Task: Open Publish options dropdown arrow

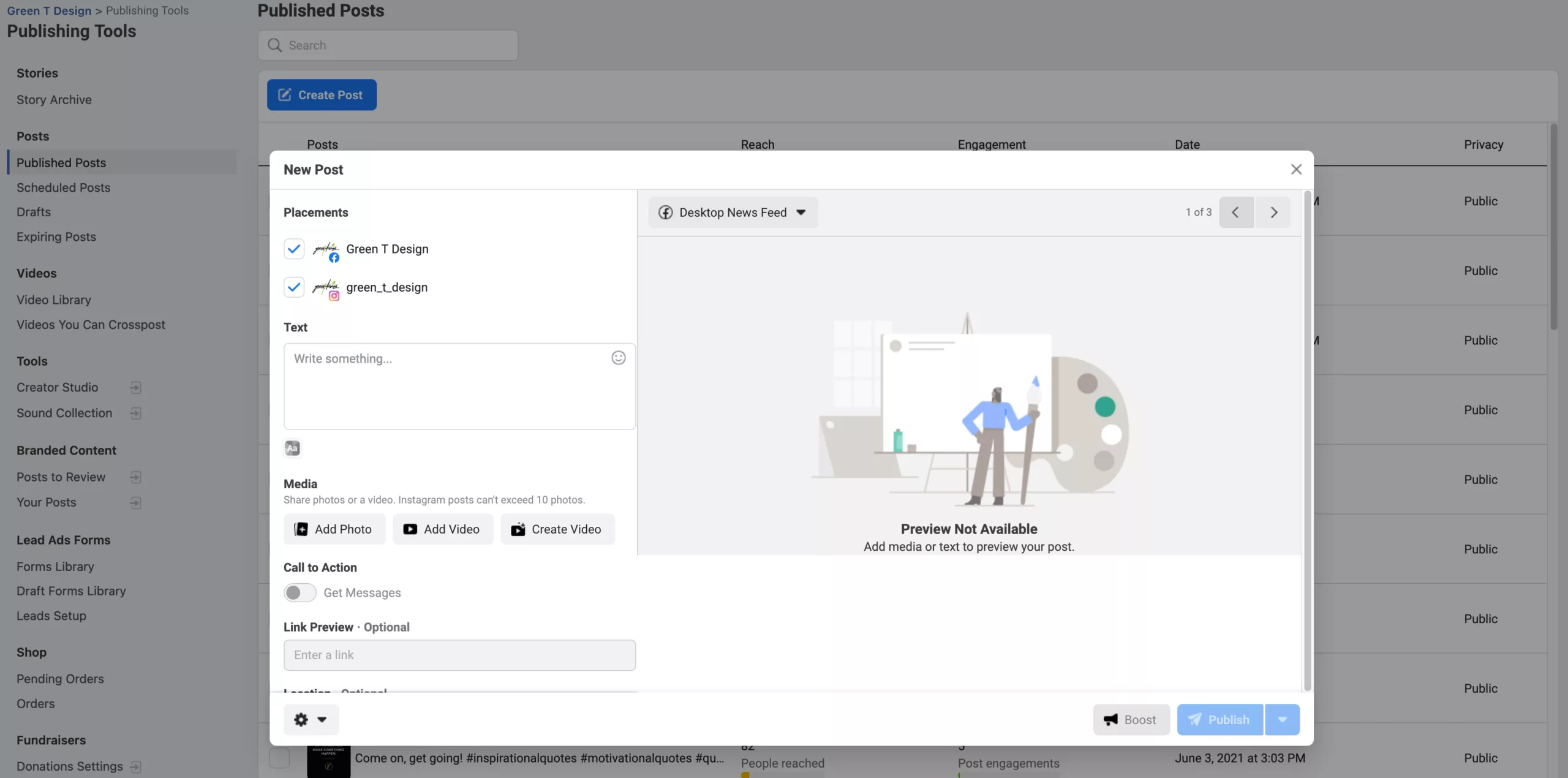Action: click(1282, 720)
